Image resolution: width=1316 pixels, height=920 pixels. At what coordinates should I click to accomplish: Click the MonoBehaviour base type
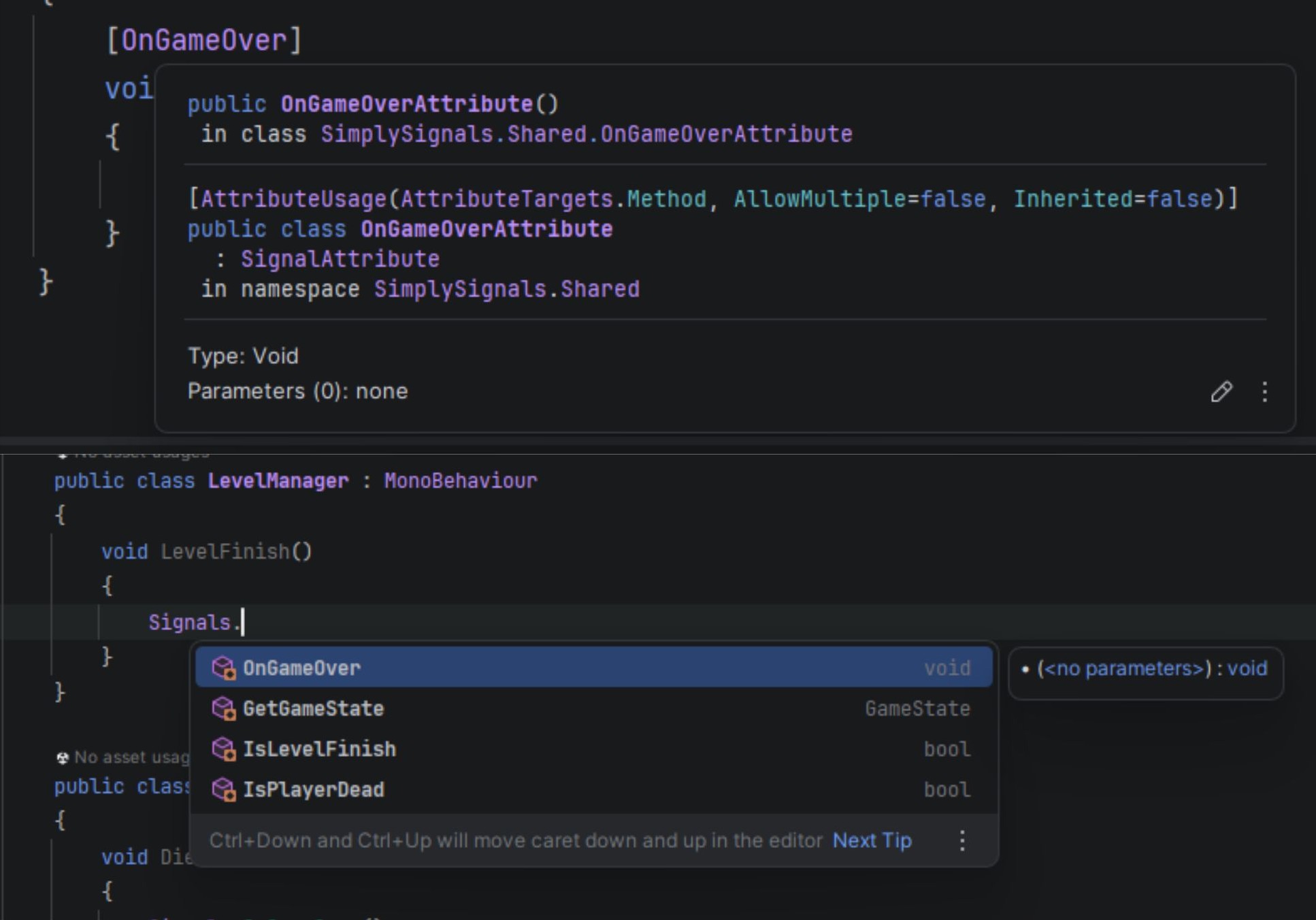(461, 481)
